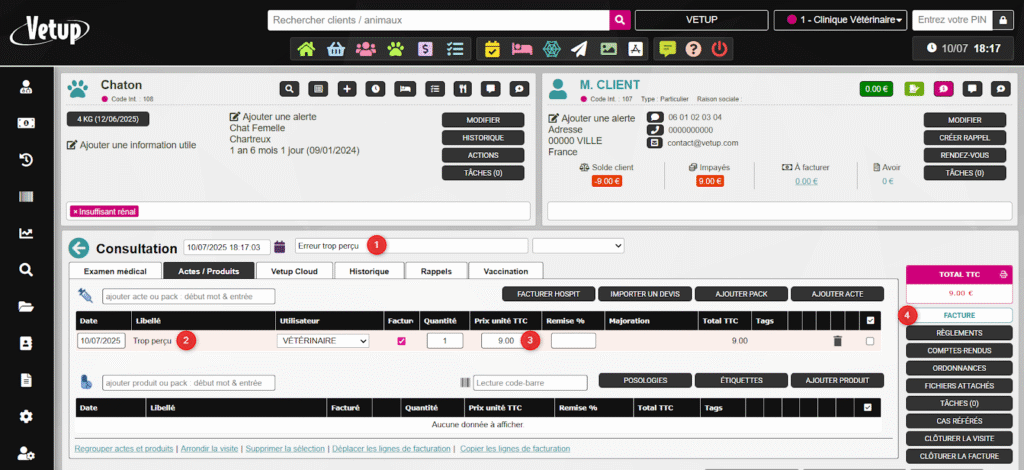This screenshot has height=470, width=1024.
Task: Tick the selection checkbox on Trop perçu row
Action: tap(869, 341)
